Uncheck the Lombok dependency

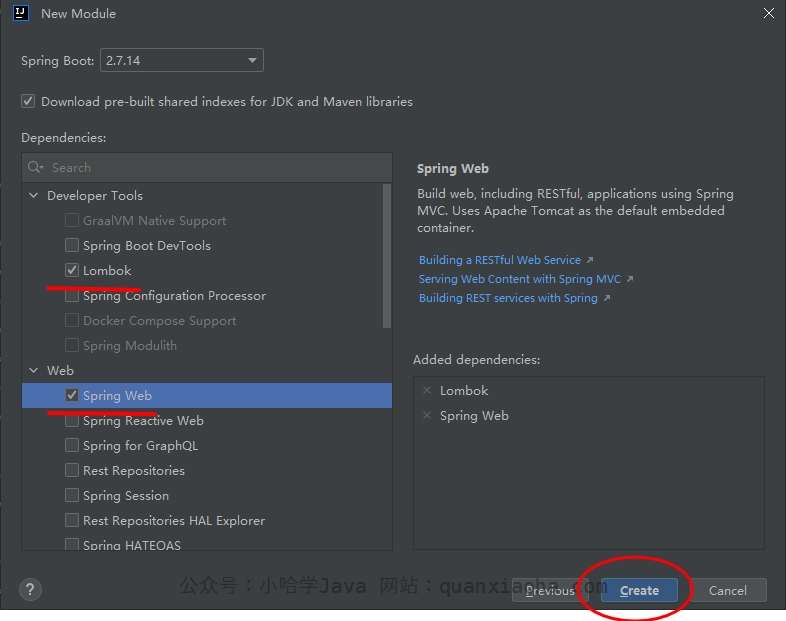(72, 270)
